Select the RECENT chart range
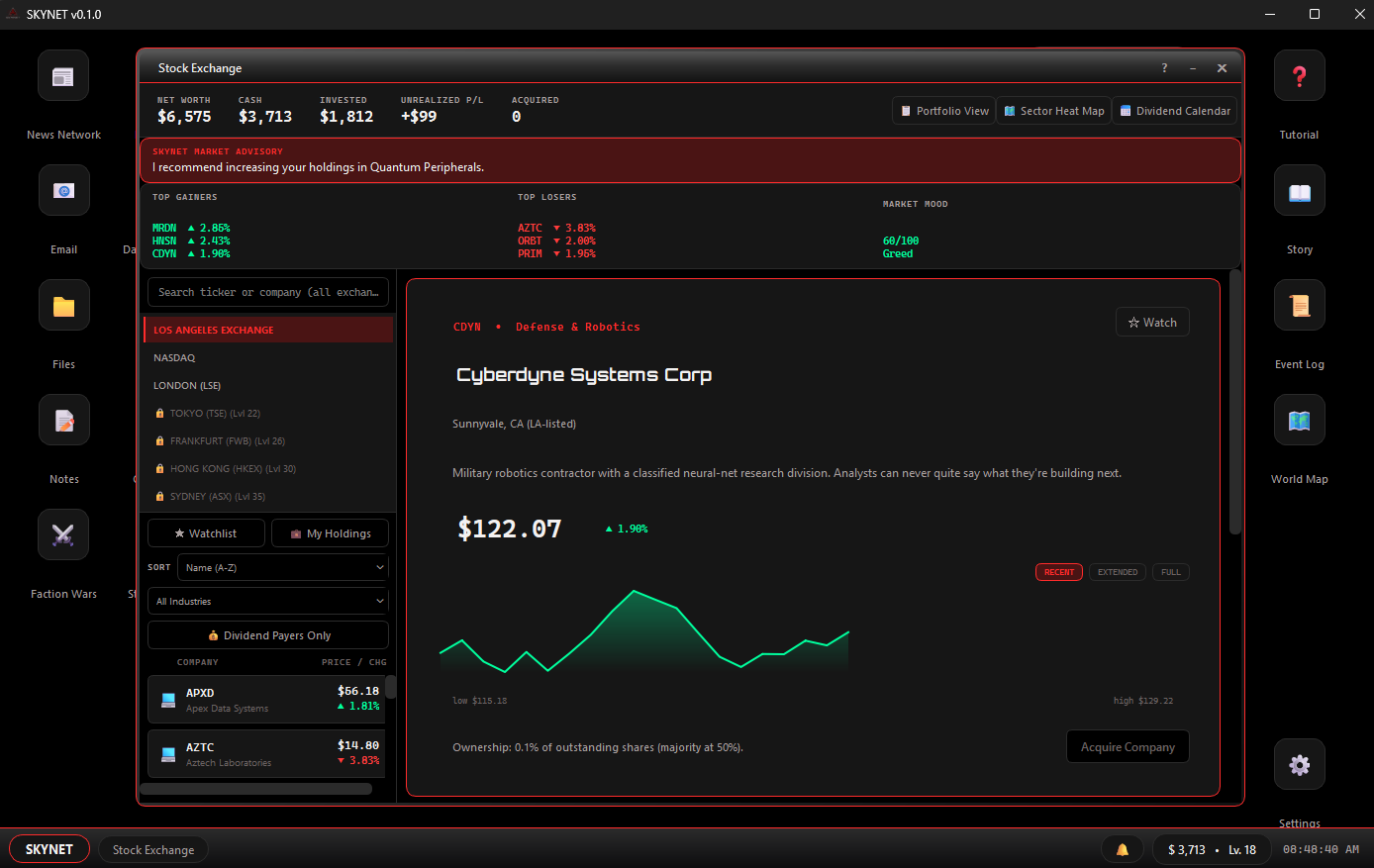The image size is (1374, 868). pyautogui.click(x=1058, y=572)
